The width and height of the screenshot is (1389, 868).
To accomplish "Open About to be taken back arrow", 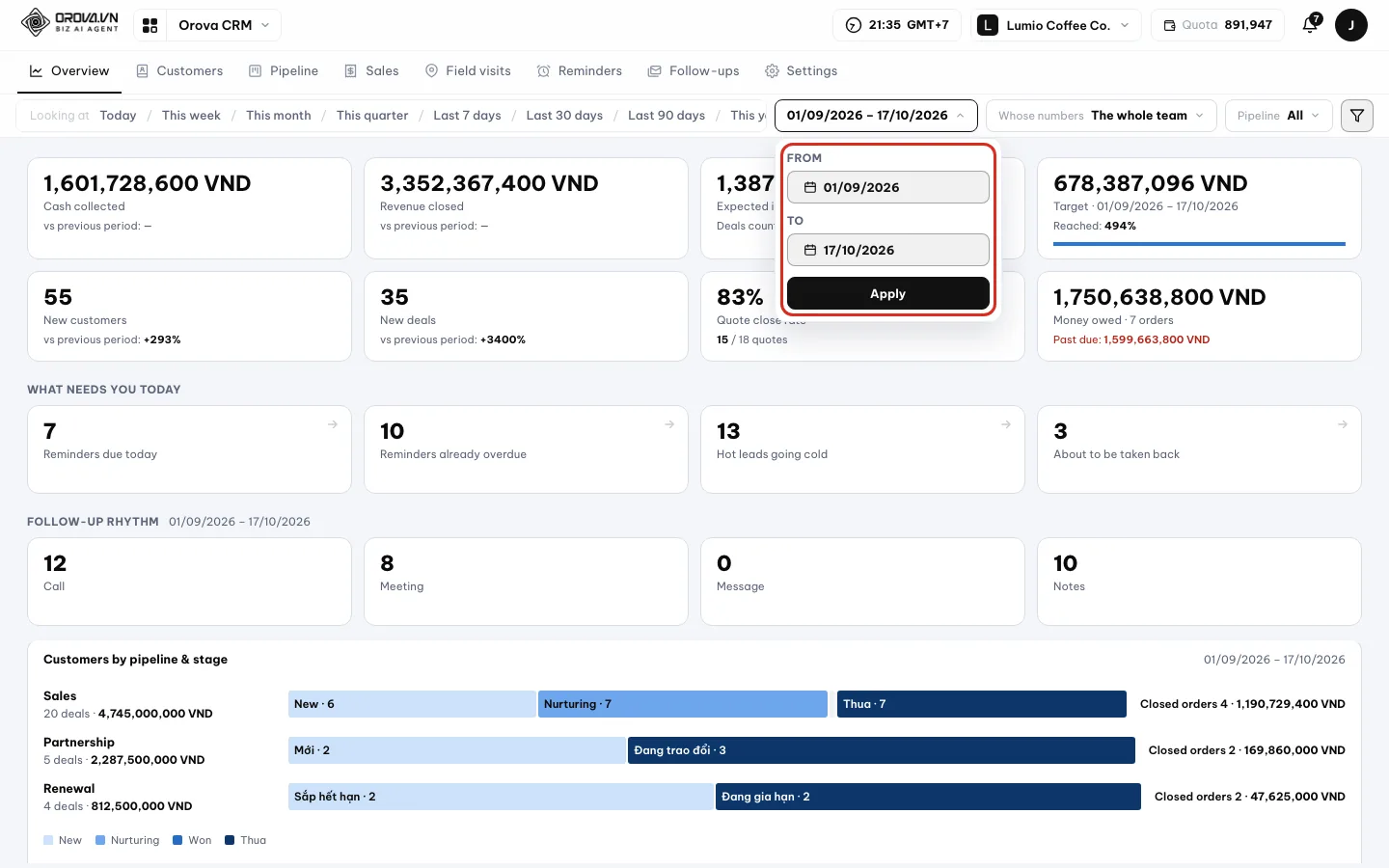I will click(x=1343, y=424).
